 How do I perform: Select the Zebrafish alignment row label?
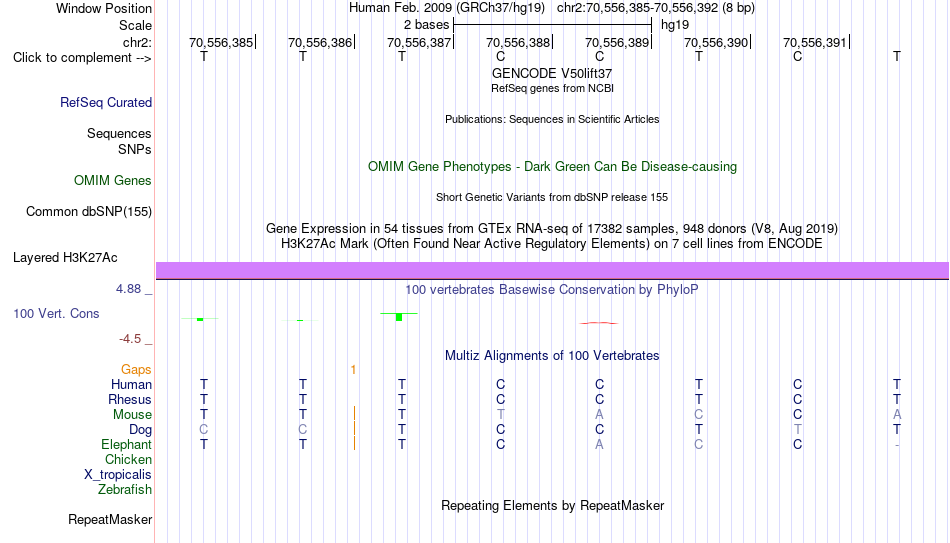point(125,489)
